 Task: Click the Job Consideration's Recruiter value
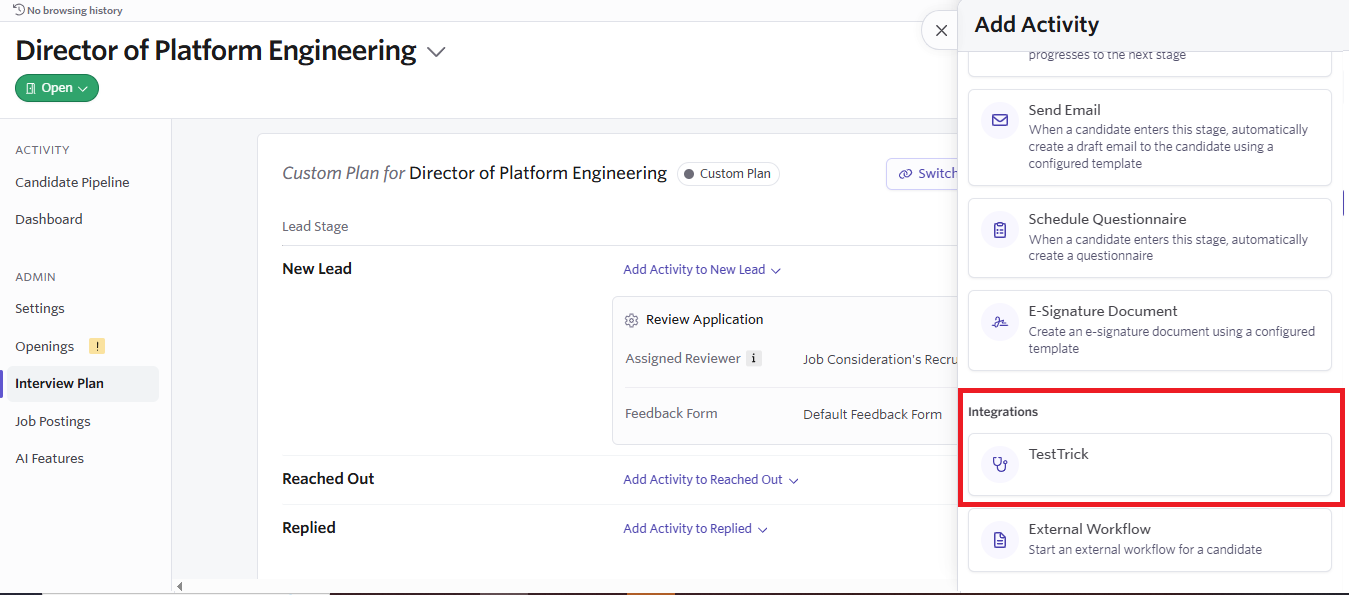(880, 359)
